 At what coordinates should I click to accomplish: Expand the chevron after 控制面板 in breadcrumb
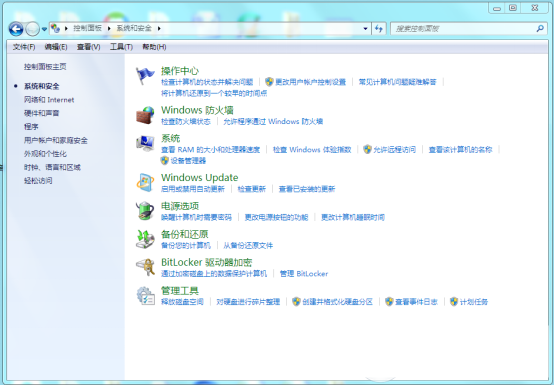109,28
